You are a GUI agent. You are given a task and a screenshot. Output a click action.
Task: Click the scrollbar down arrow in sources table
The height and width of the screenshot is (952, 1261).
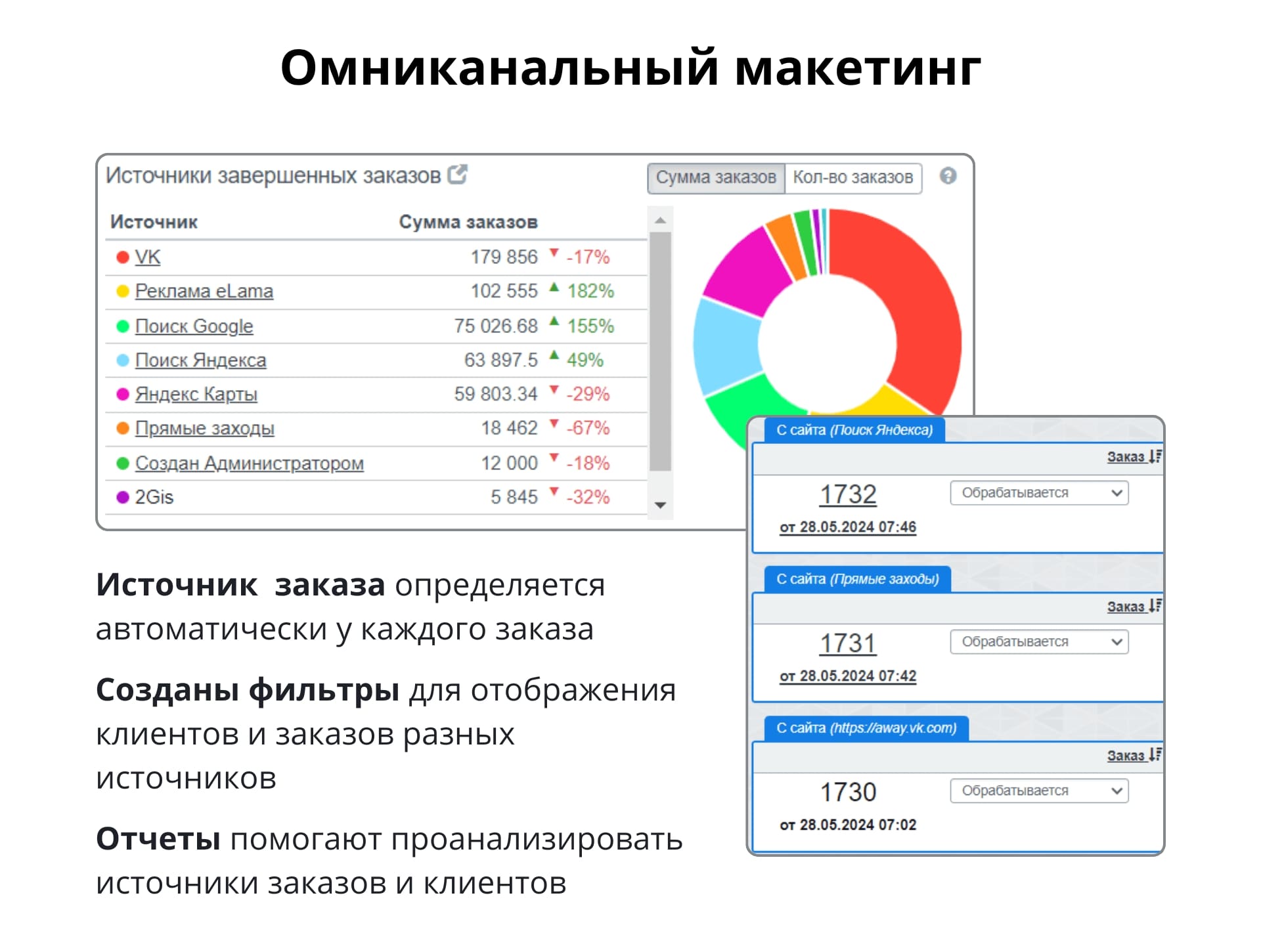(x=661, y=506)
